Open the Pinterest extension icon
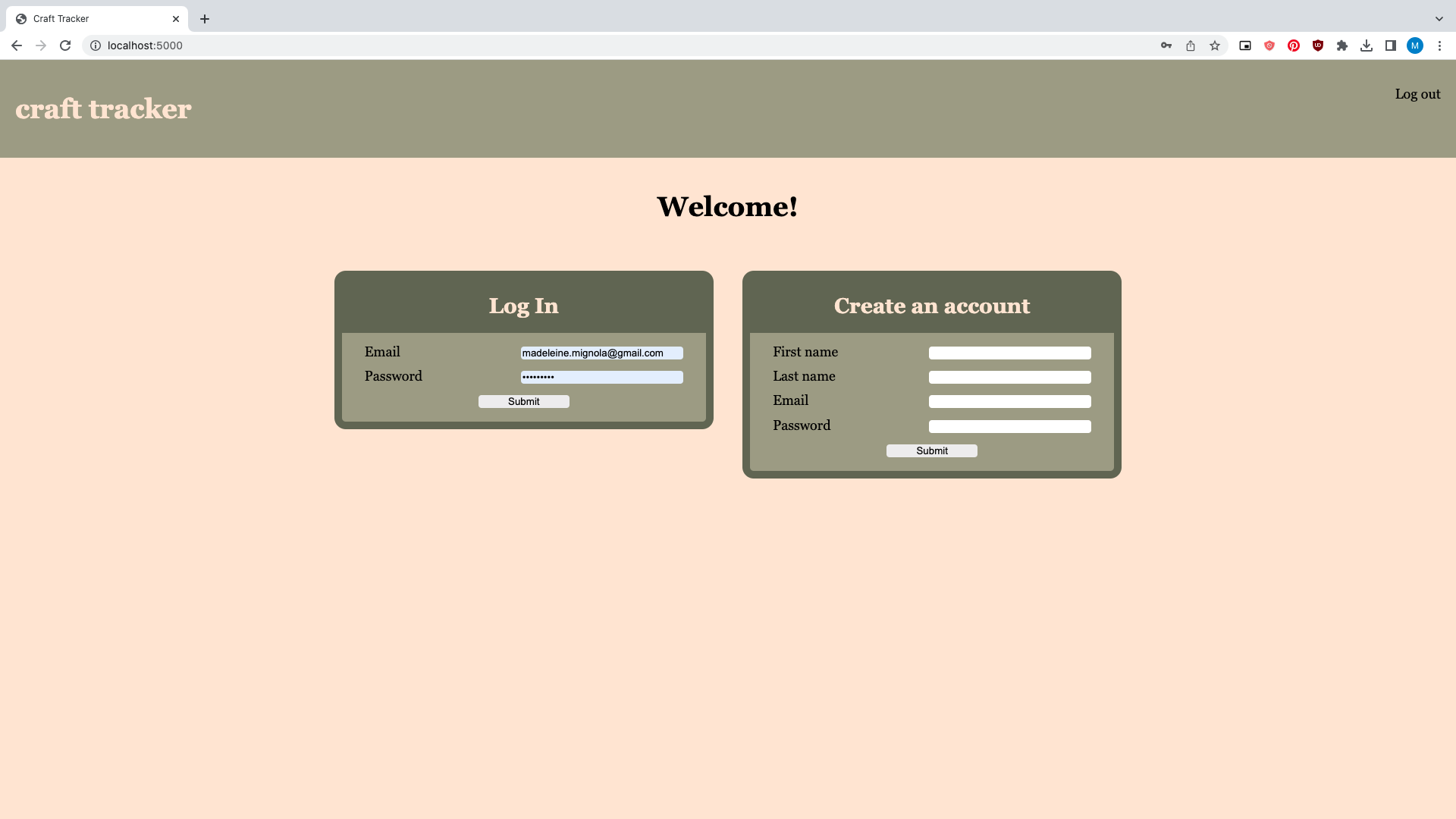The image size is (1456, 819). [x=1294, y=45]
